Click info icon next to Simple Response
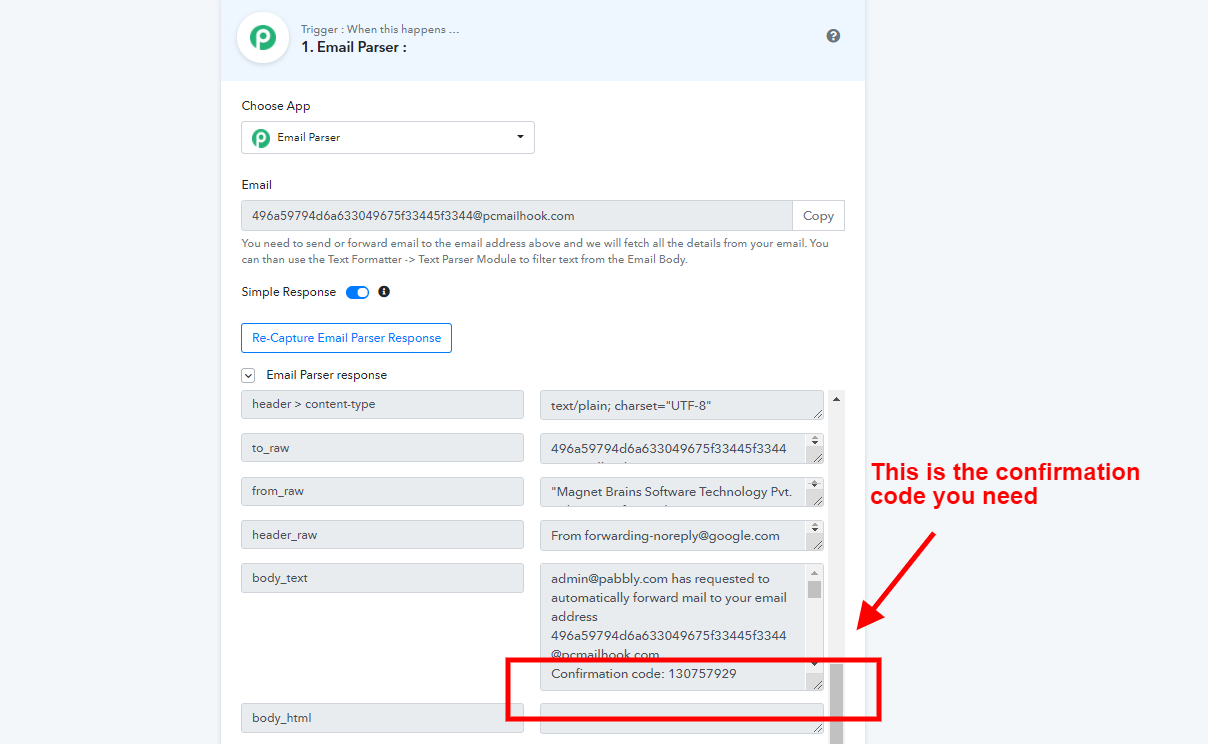The width and height of the screenshot is (1208, 744). tap(384, 292)
